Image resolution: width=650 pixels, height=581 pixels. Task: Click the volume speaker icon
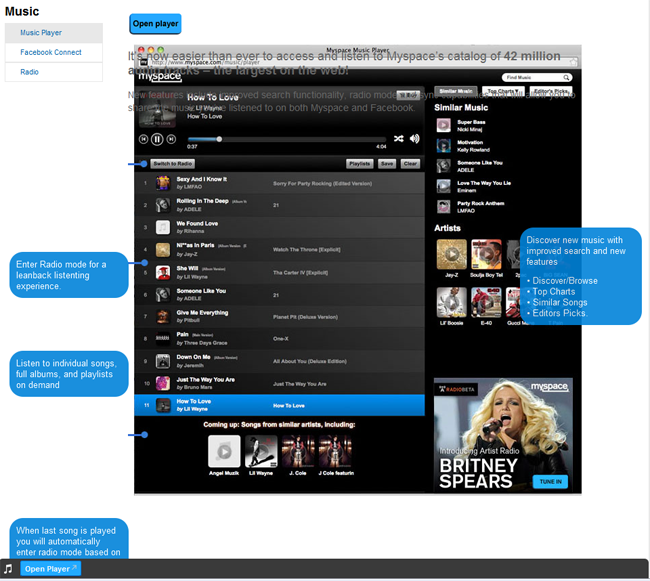415,138
